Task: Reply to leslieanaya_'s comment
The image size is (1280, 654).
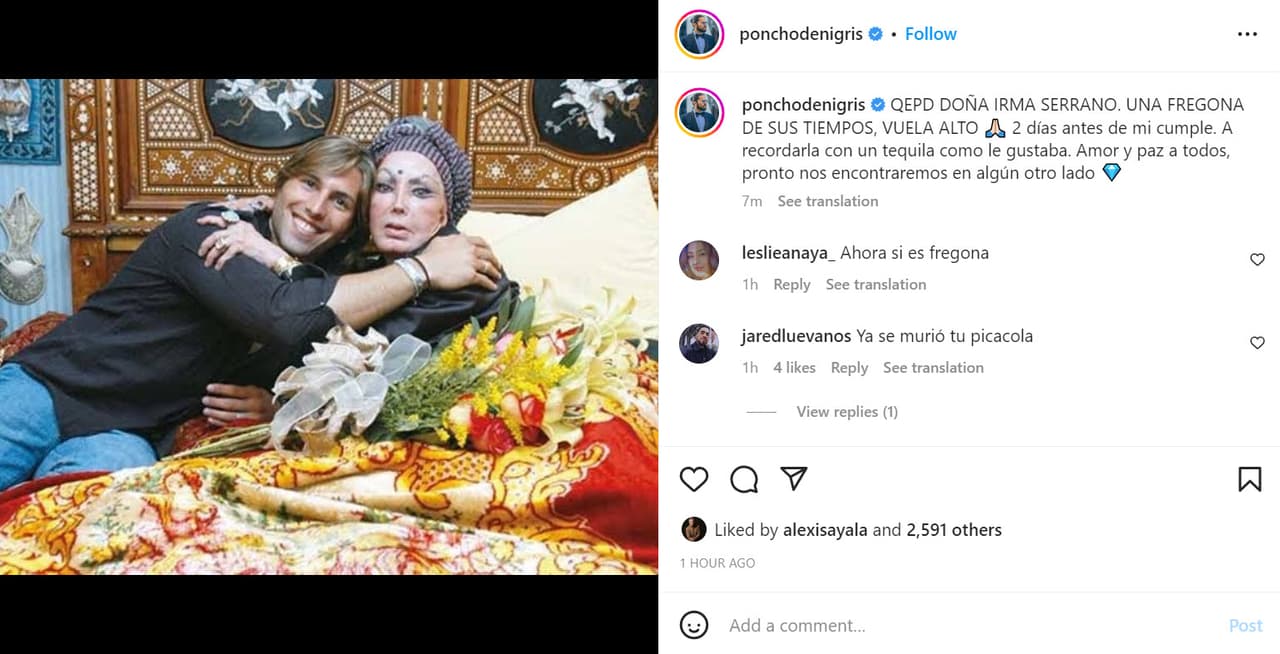Action: coord(791,284)
